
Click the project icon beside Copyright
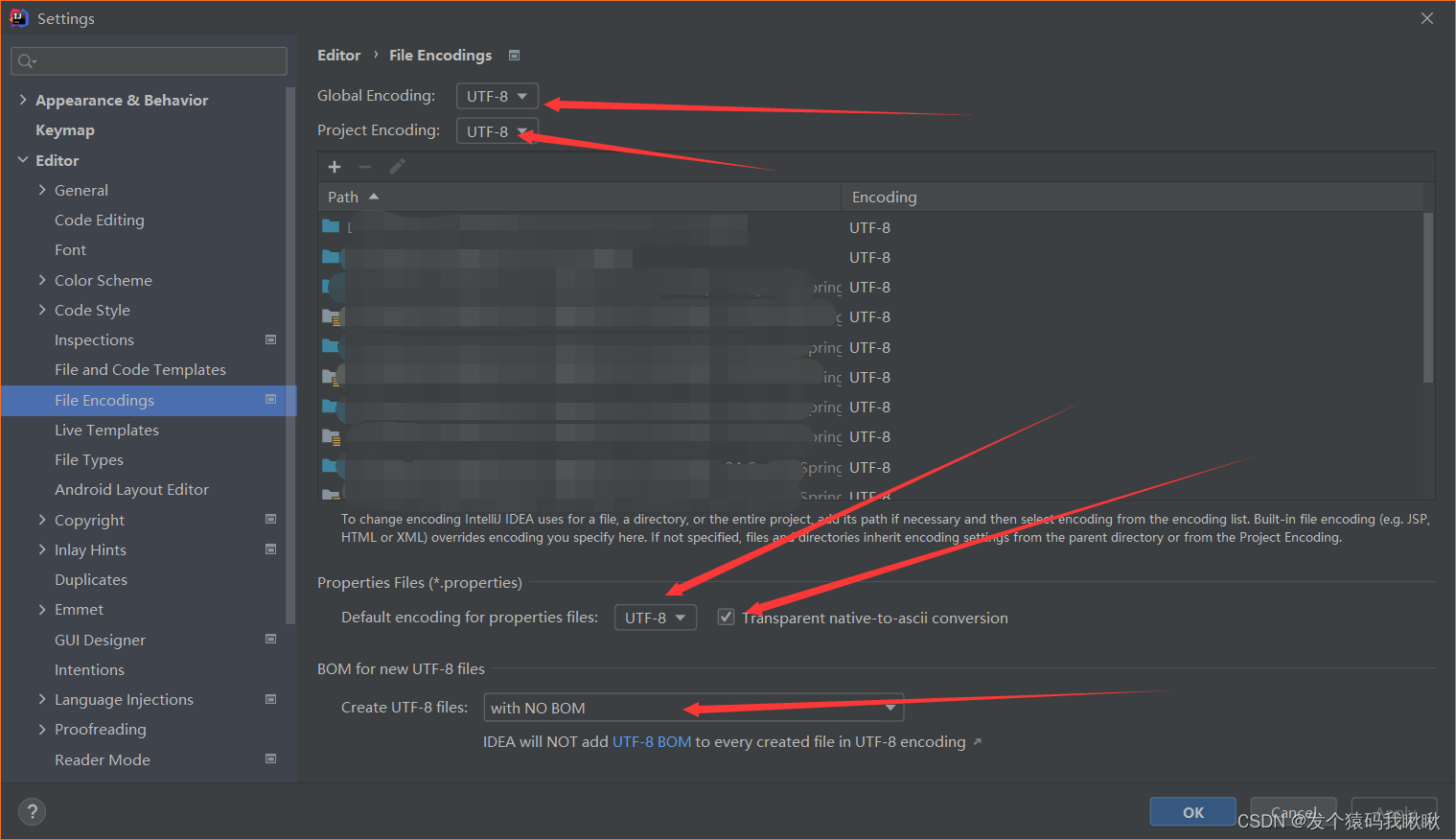pyautogui.click(x=270, y=519)
